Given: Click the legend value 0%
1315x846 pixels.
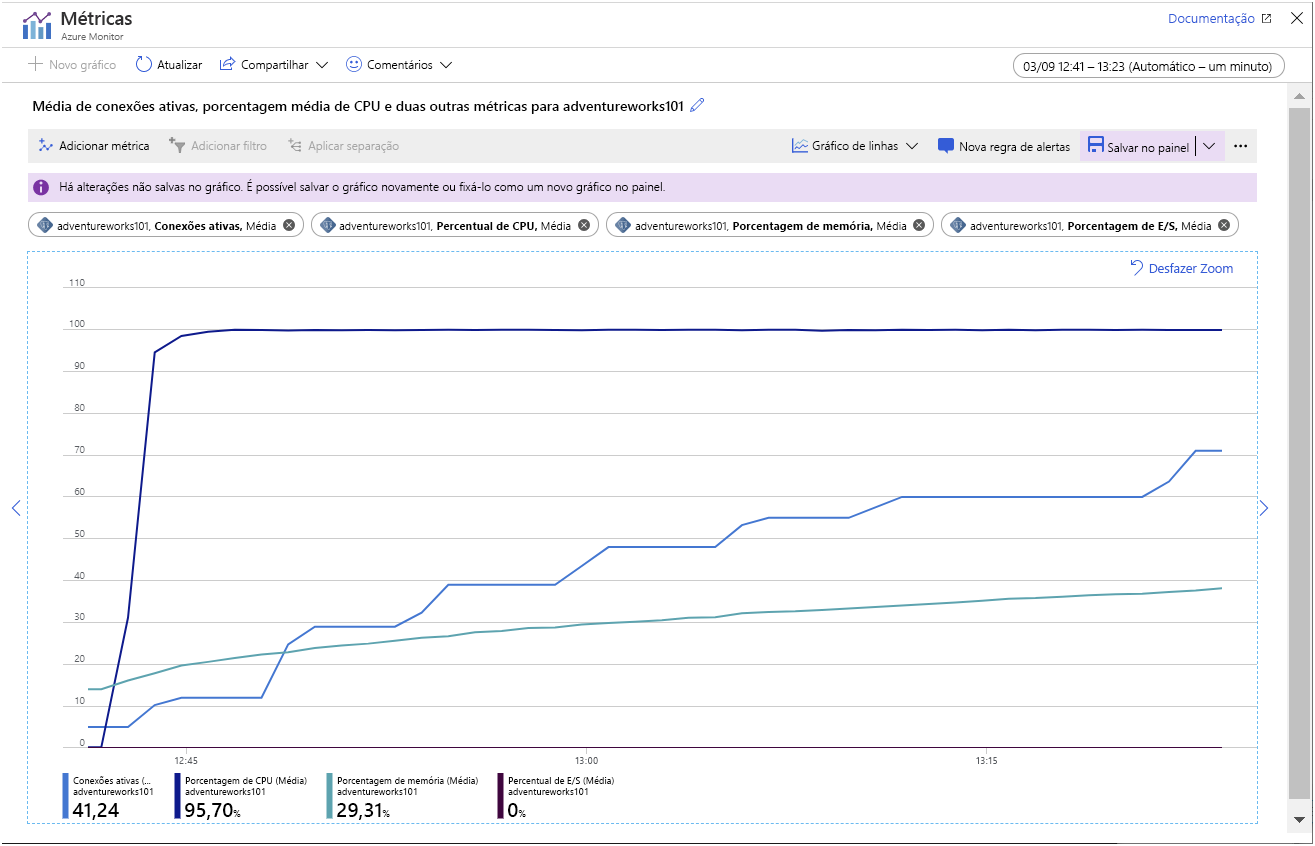Looking at the screenshot, I should click(517, 811).
